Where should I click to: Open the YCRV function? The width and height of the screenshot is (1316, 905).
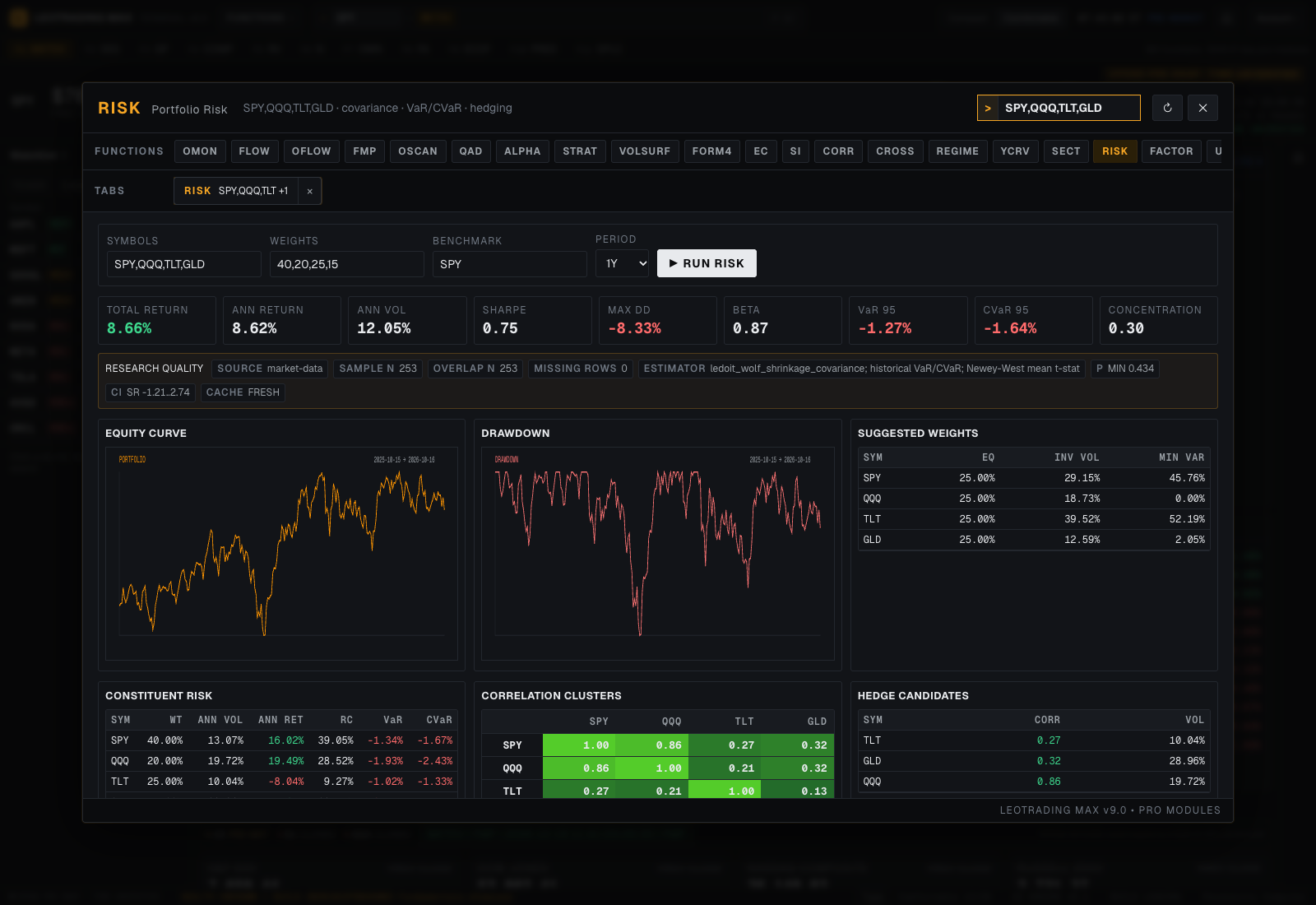[x=1015, y=151]
